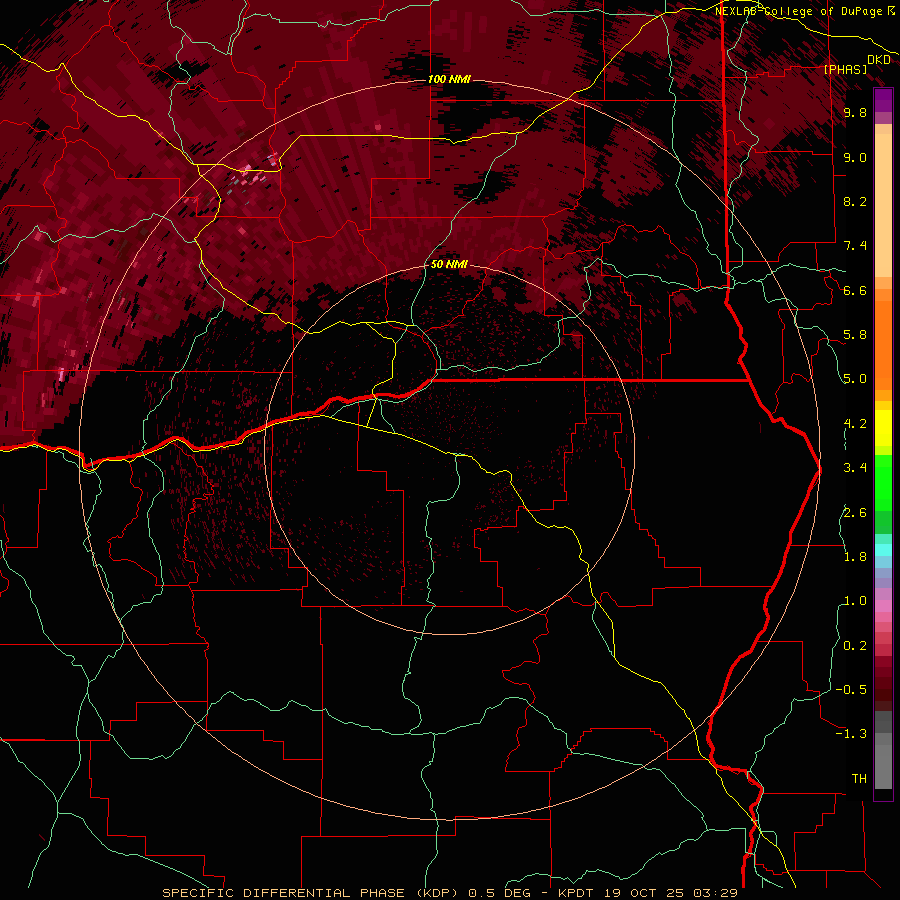900x900 pixels.
Task: Click the yellow segment of color bar
Action: 883,428
